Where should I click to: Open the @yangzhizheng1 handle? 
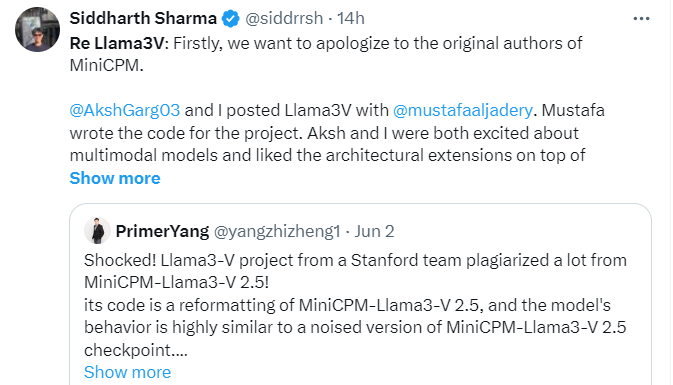click(277, 231)
